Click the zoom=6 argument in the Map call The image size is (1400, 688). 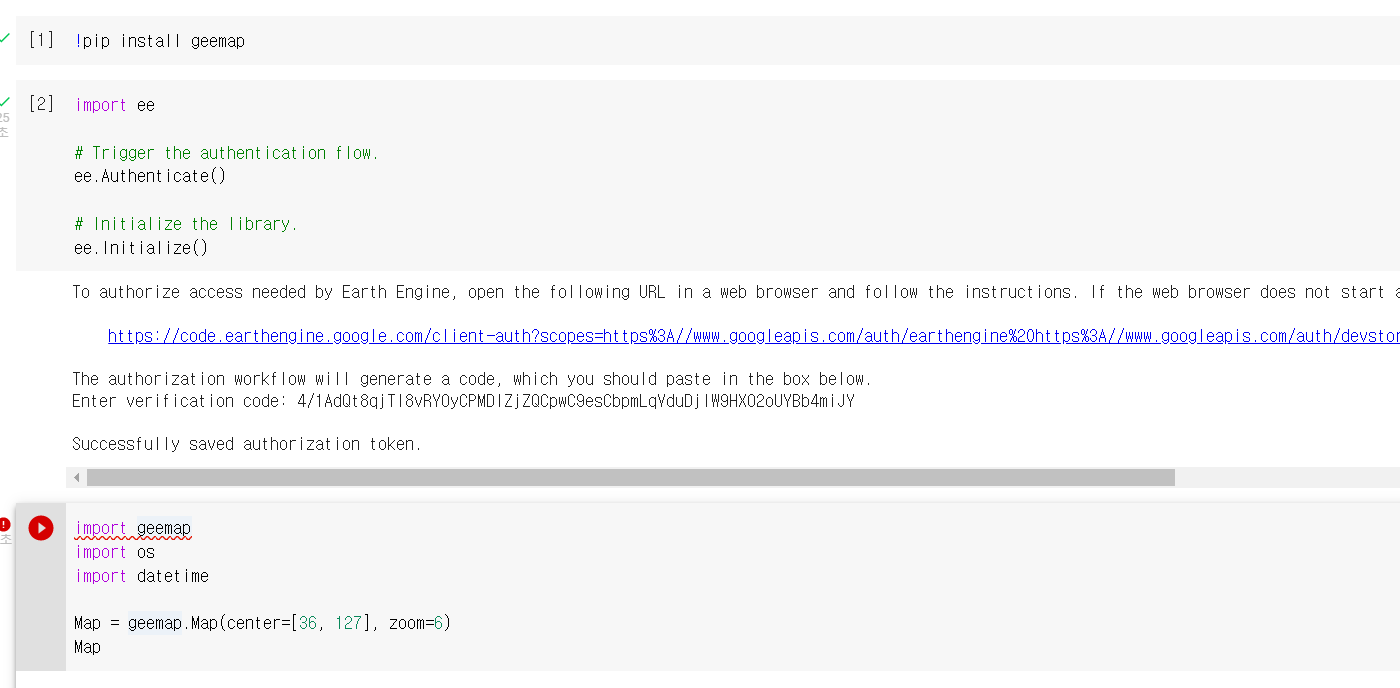click(417, 622)
